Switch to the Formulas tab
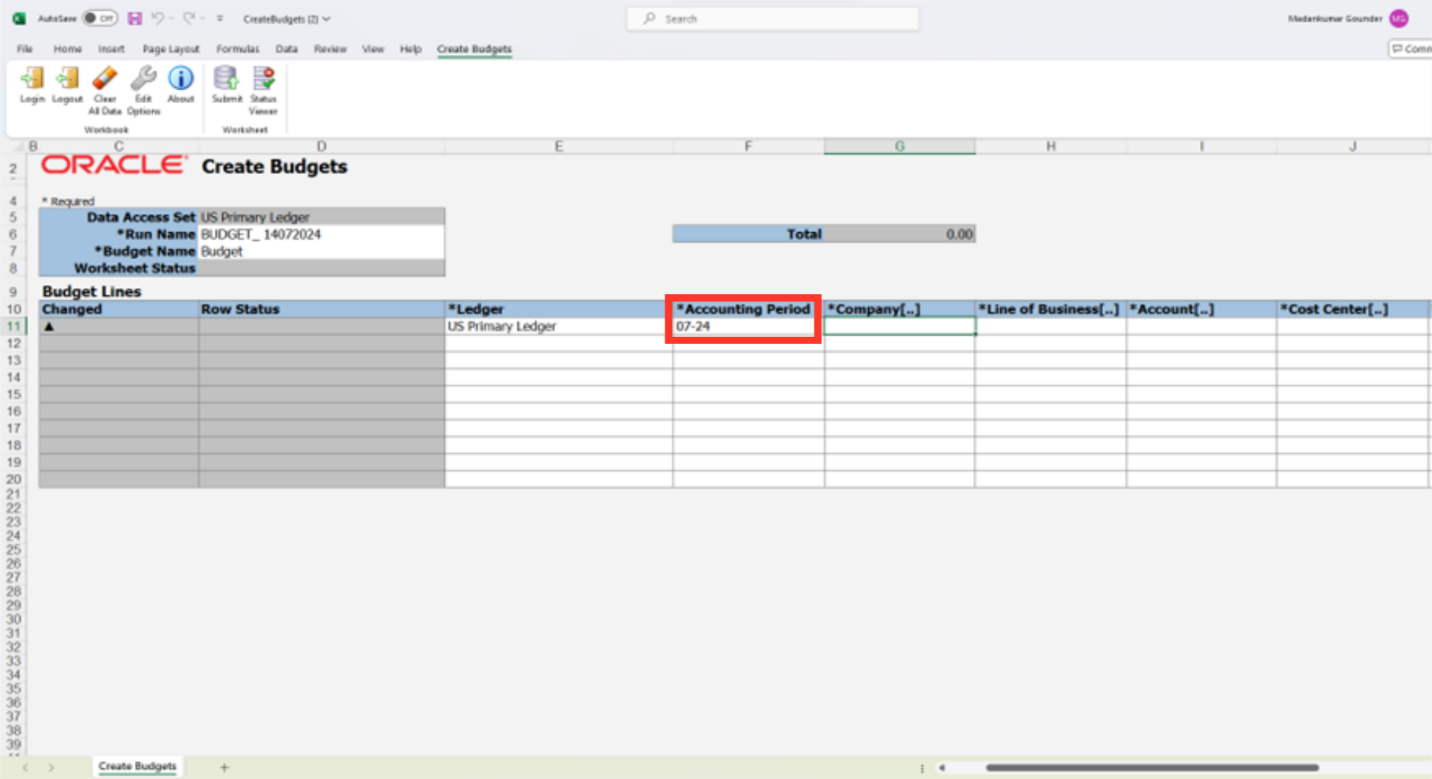1432x779 pixels. pos(238,49)
